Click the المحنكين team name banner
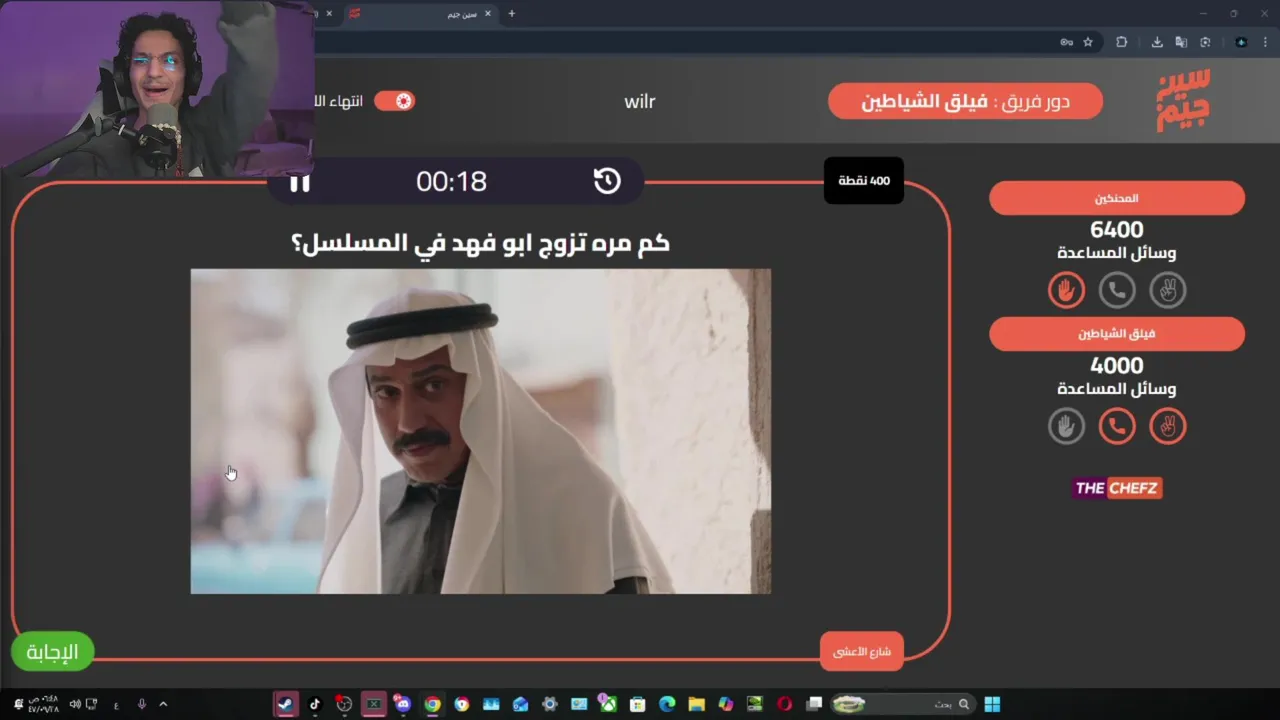 pos(1117,198)
